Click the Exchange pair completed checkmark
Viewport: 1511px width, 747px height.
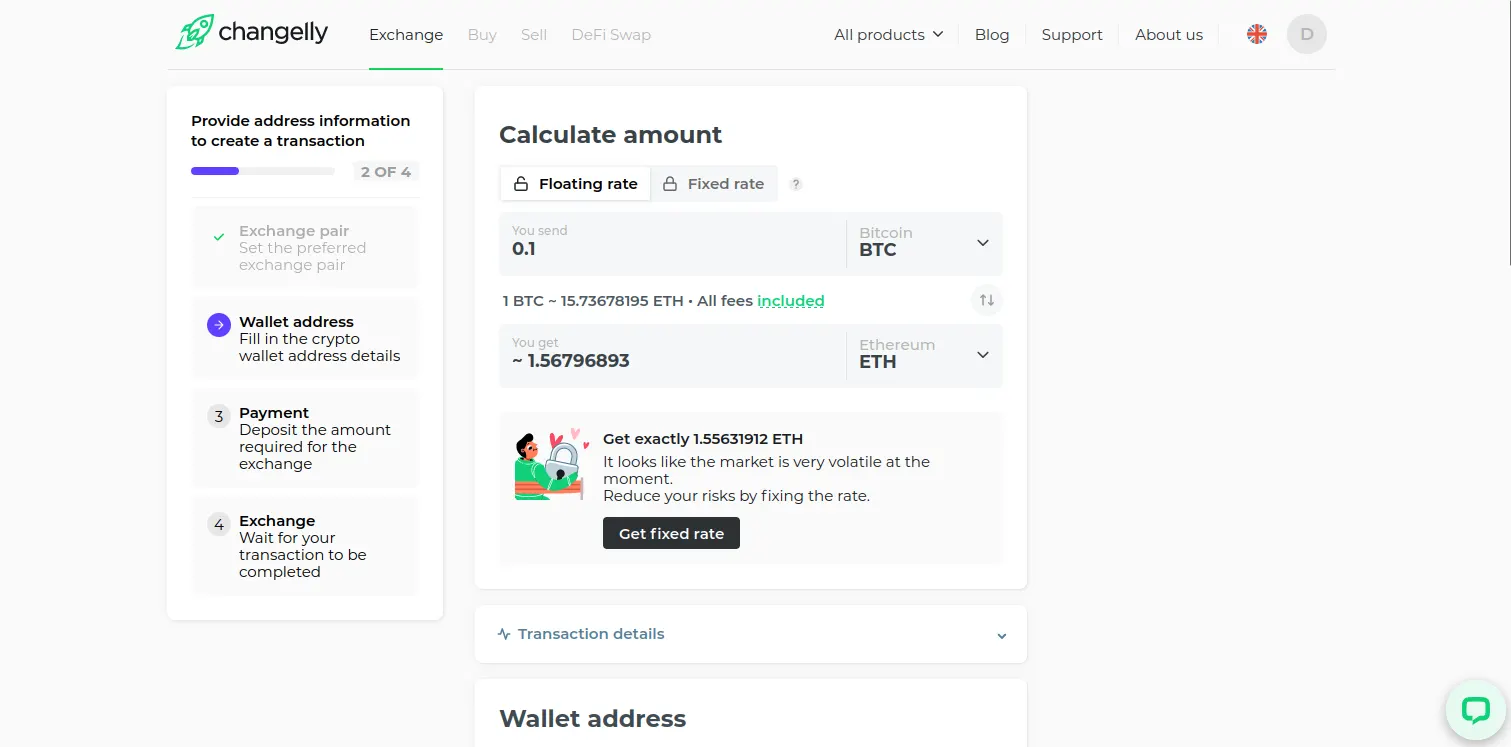[x=218, y=237]
